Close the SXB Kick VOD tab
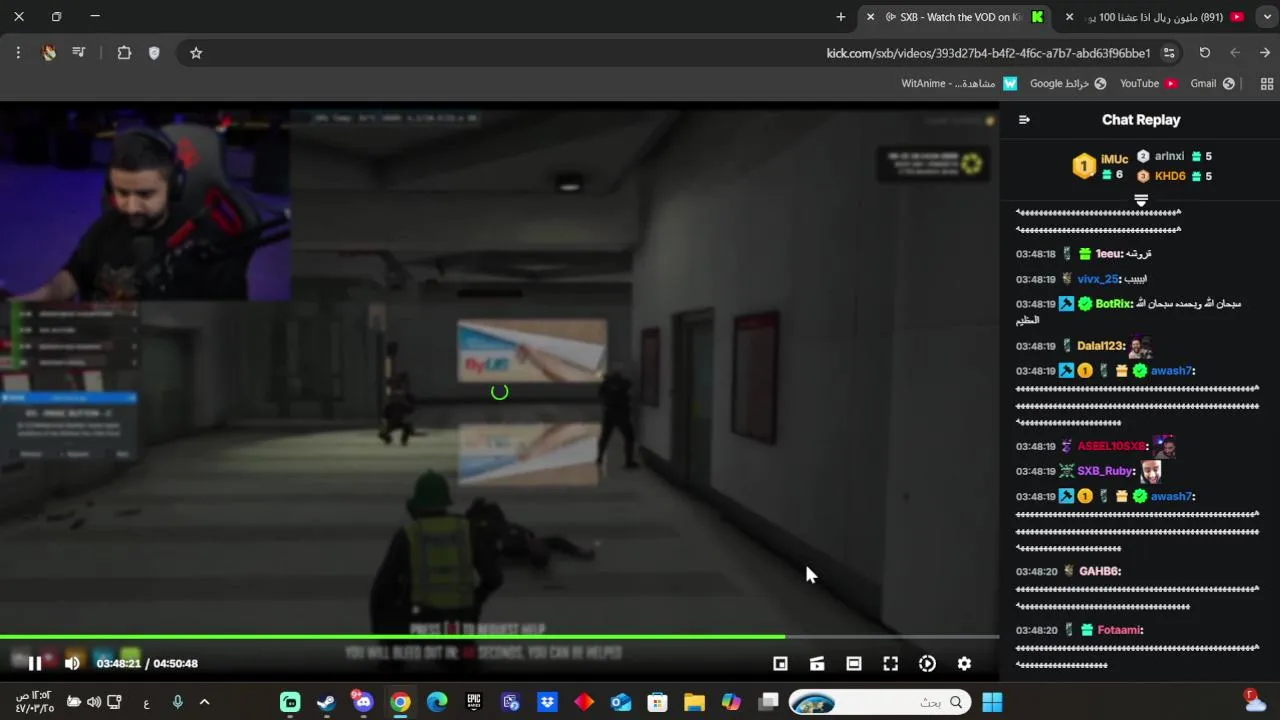This screenshot has height=720, width=1280. coord(870,17)
